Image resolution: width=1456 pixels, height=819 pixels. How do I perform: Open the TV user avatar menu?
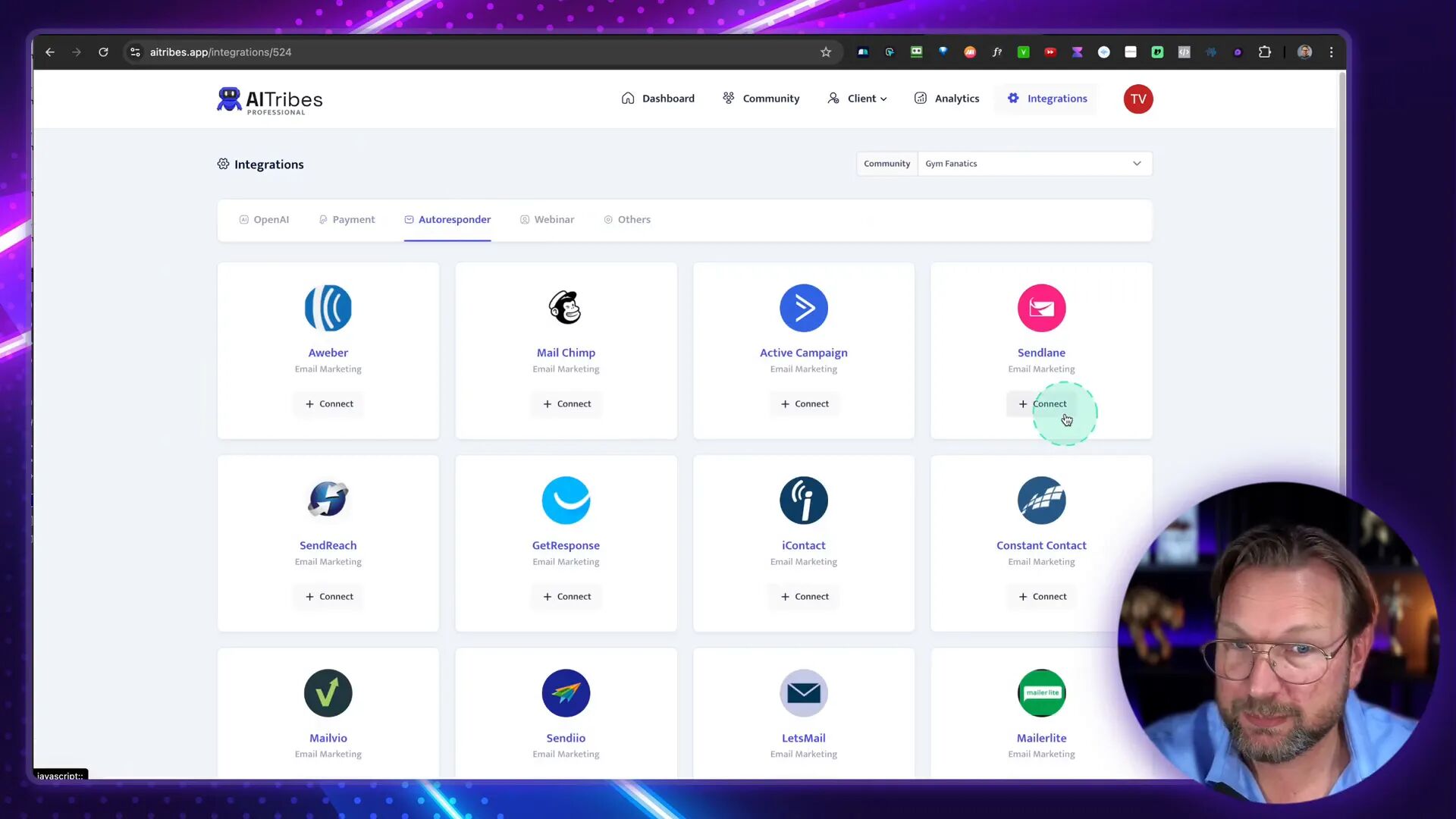(1137, 99)
